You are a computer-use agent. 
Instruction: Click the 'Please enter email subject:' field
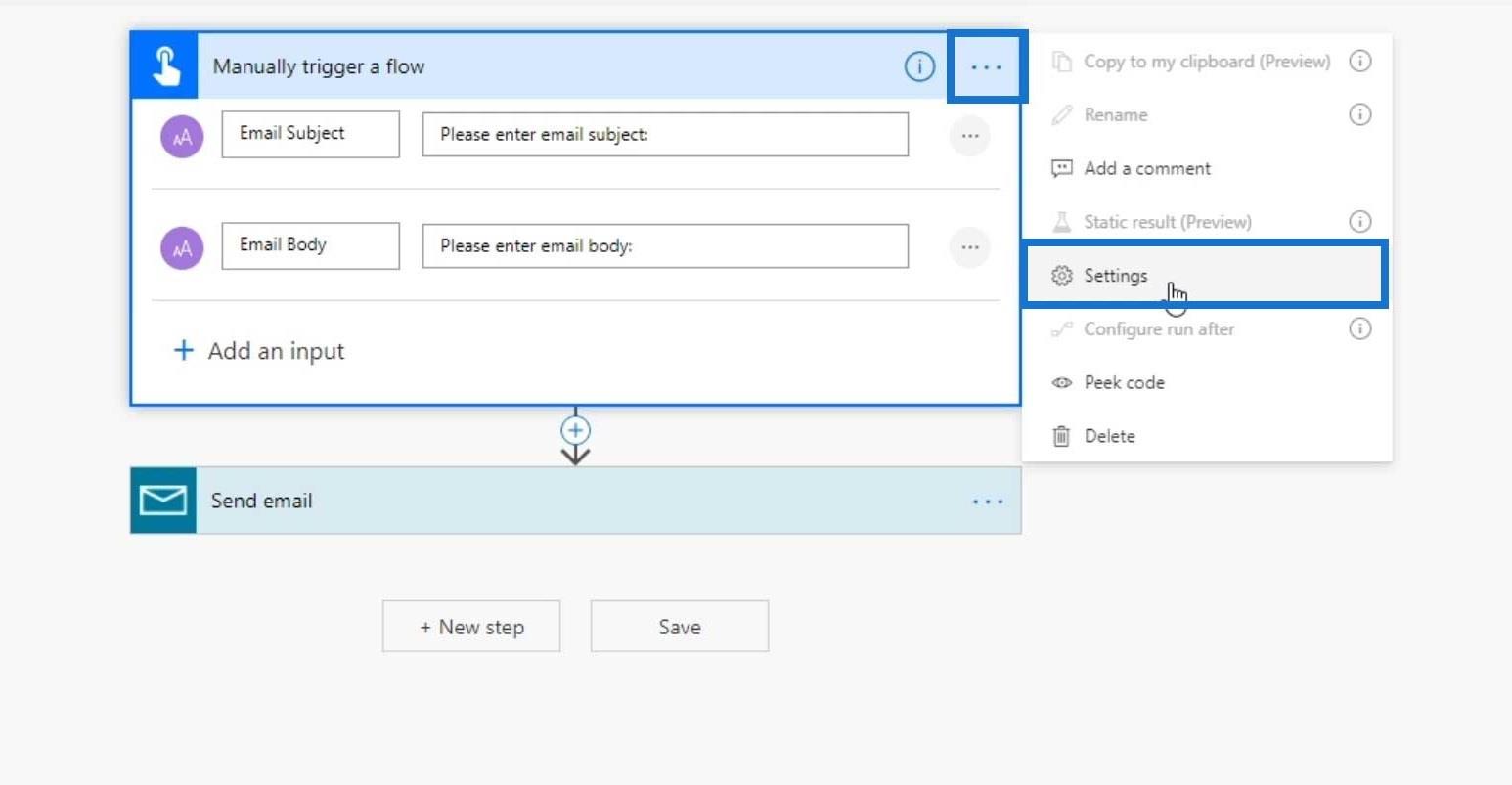point(665,135)
